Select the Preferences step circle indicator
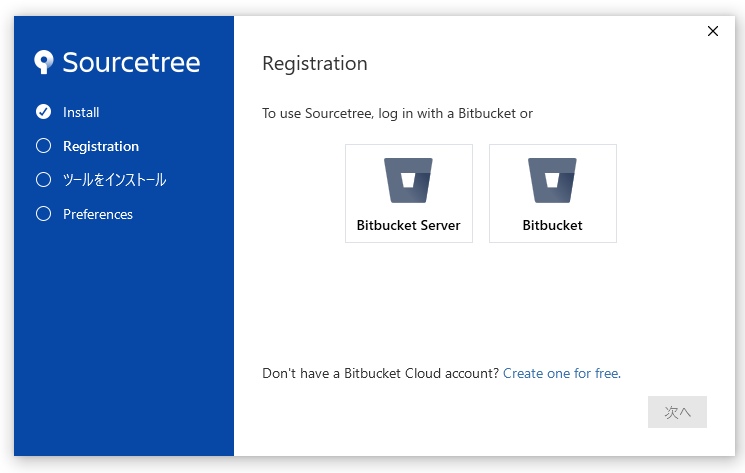Image resolution: width=745 pixels, height=473 pixels. (x=43, y=214)
